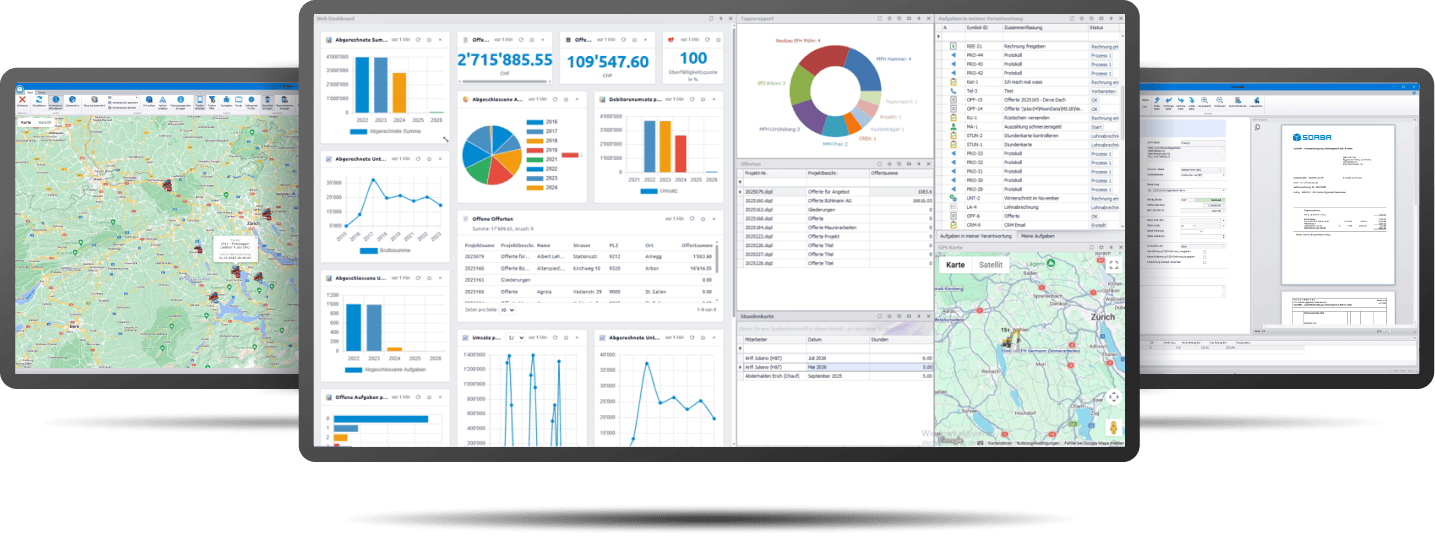
Task: Open Status dropdown for task OPF-15
Action: pos(1094,100)
